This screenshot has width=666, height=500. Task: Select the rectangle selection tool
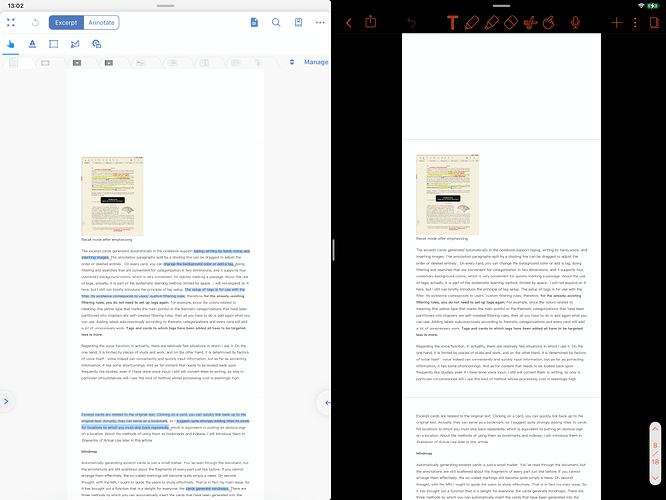(x=54, y=44)
